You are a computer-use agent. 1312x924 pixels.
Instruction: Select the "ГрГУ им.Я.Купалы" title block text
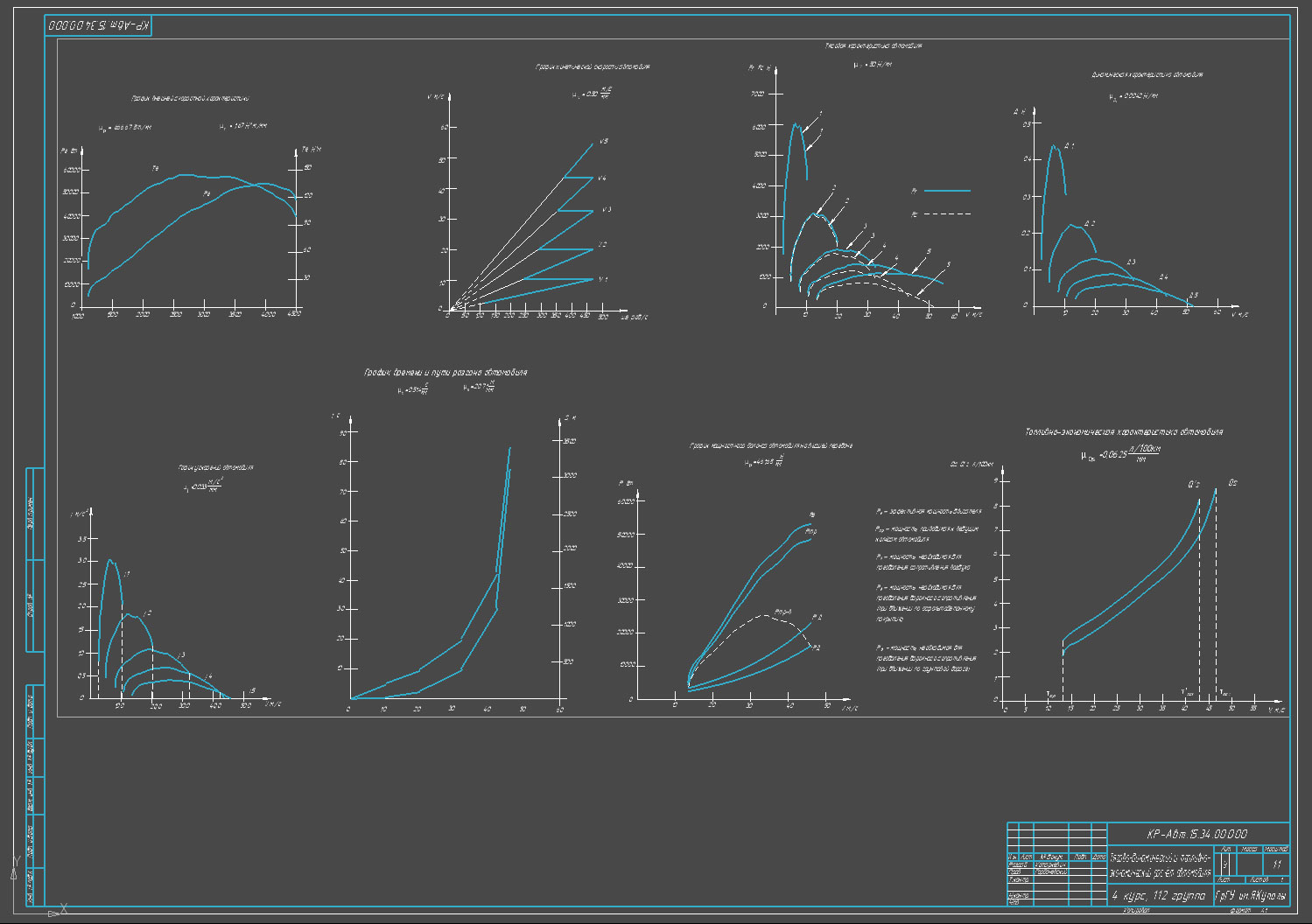tap(1252, 896)
